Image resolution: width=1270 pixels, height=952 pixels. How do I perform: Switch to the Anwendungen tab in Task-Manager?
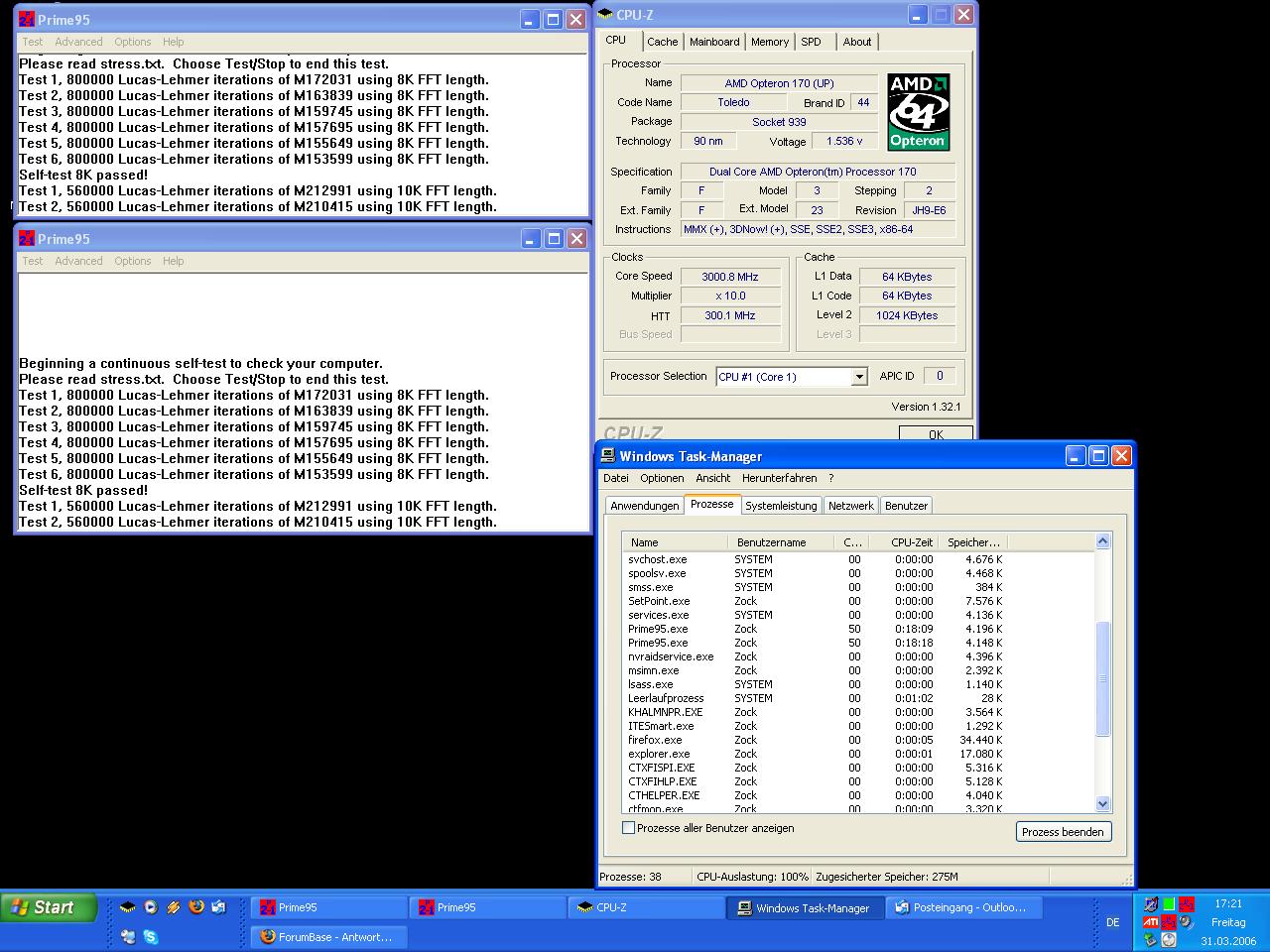(645, 506)
